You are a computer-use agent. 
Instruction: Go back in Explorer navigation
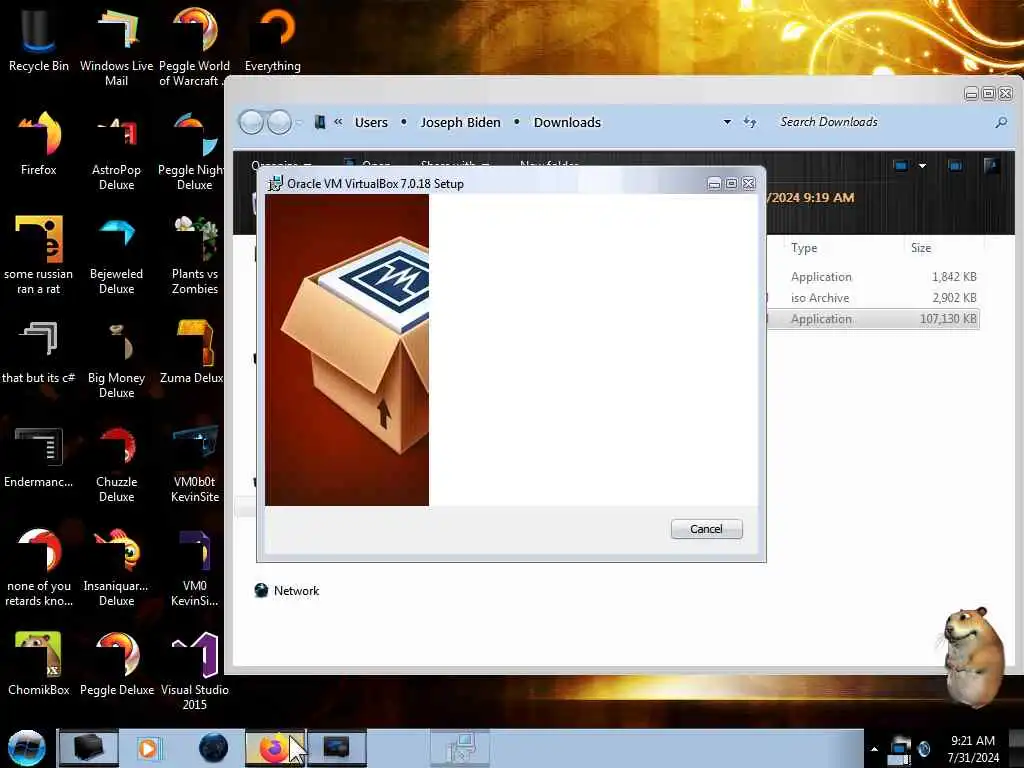point(251,122)
